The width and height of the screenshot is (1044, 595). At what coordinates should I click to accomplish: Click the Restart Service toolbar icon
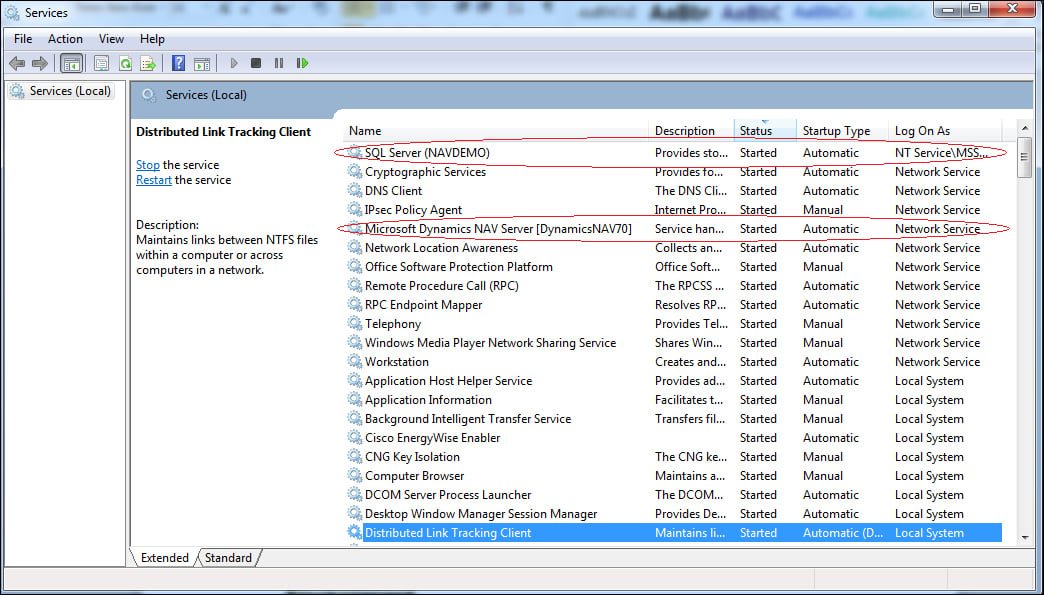[302, 63]
